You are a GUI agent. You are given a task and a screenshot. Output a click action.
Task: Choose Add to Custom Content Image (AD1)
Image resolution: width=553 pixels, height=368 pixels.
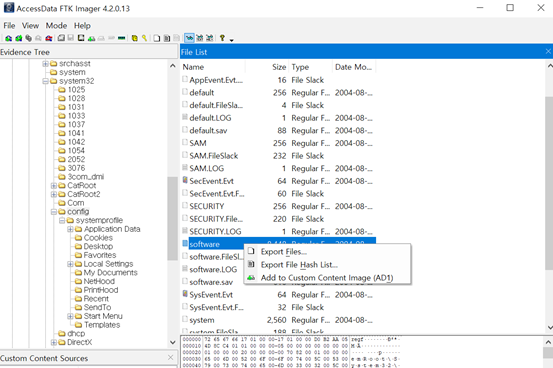327,278
